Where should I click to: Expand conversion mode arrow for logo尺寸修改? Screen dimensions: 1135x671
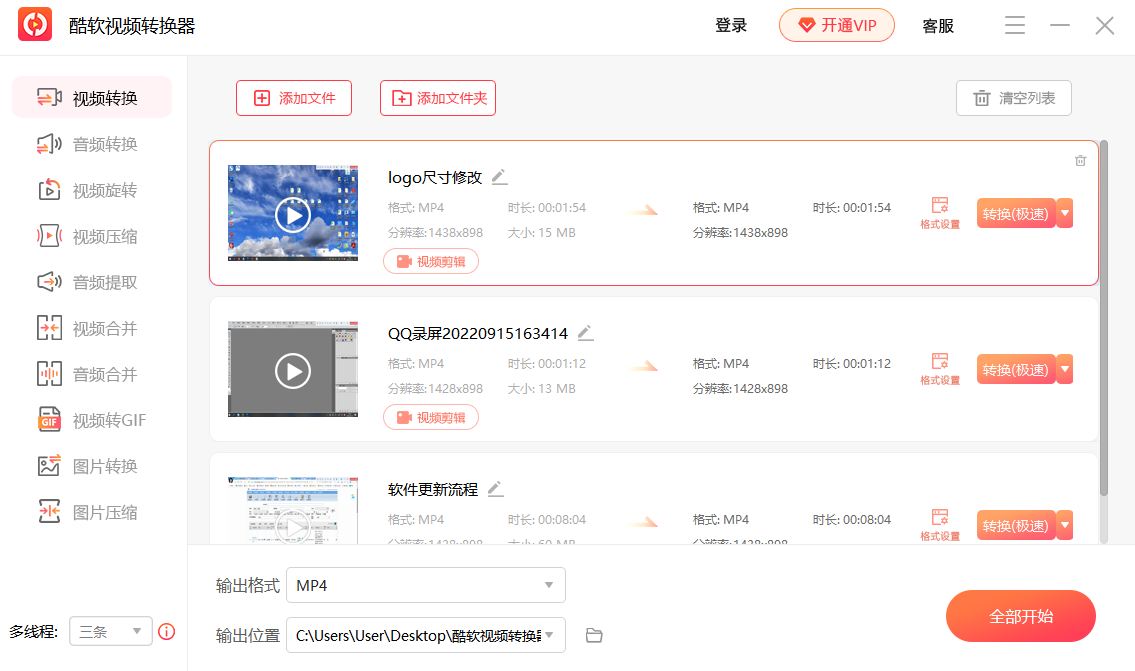(x=1065, y=214)
